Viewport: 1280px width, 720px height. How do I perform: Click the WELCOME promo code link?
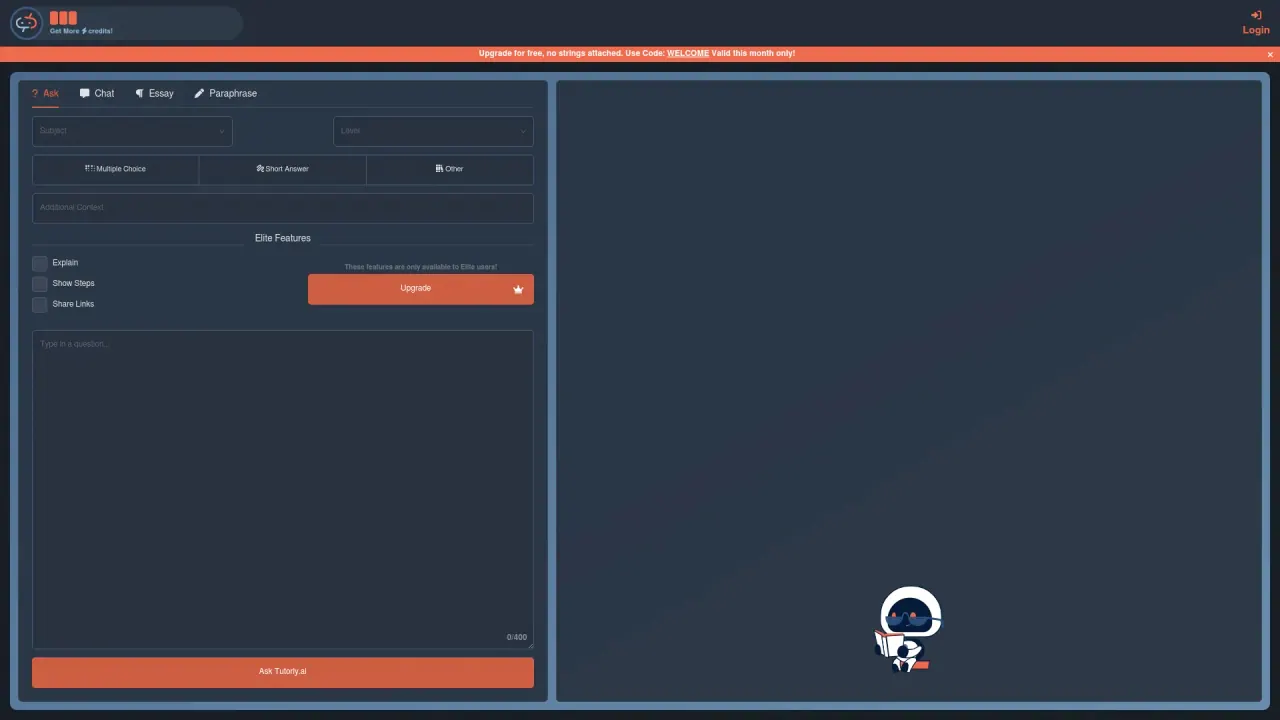688,54
